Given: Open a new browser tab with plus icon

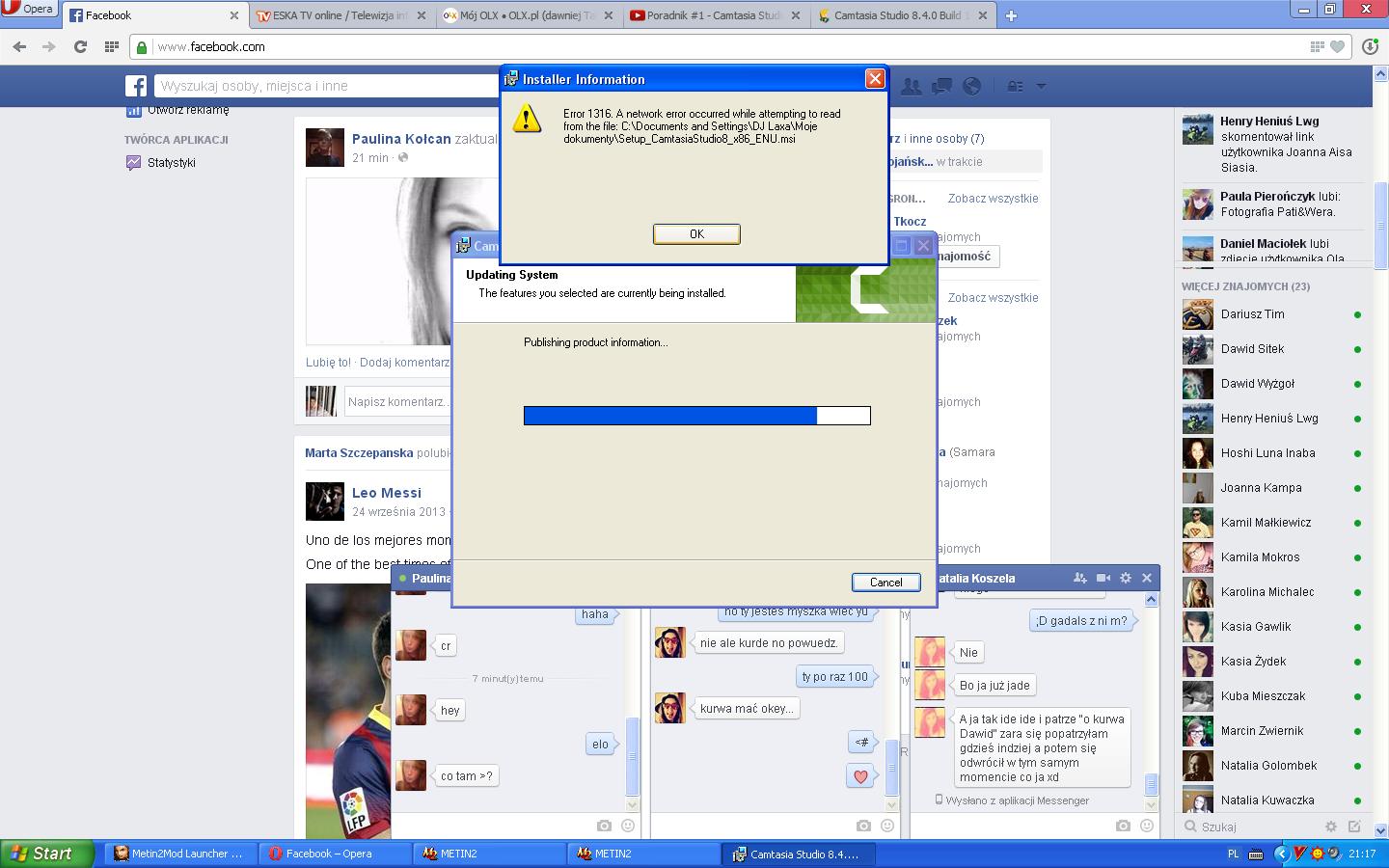Looking at the screenshot, I should pyautogui.click(x=1011, y=15).
